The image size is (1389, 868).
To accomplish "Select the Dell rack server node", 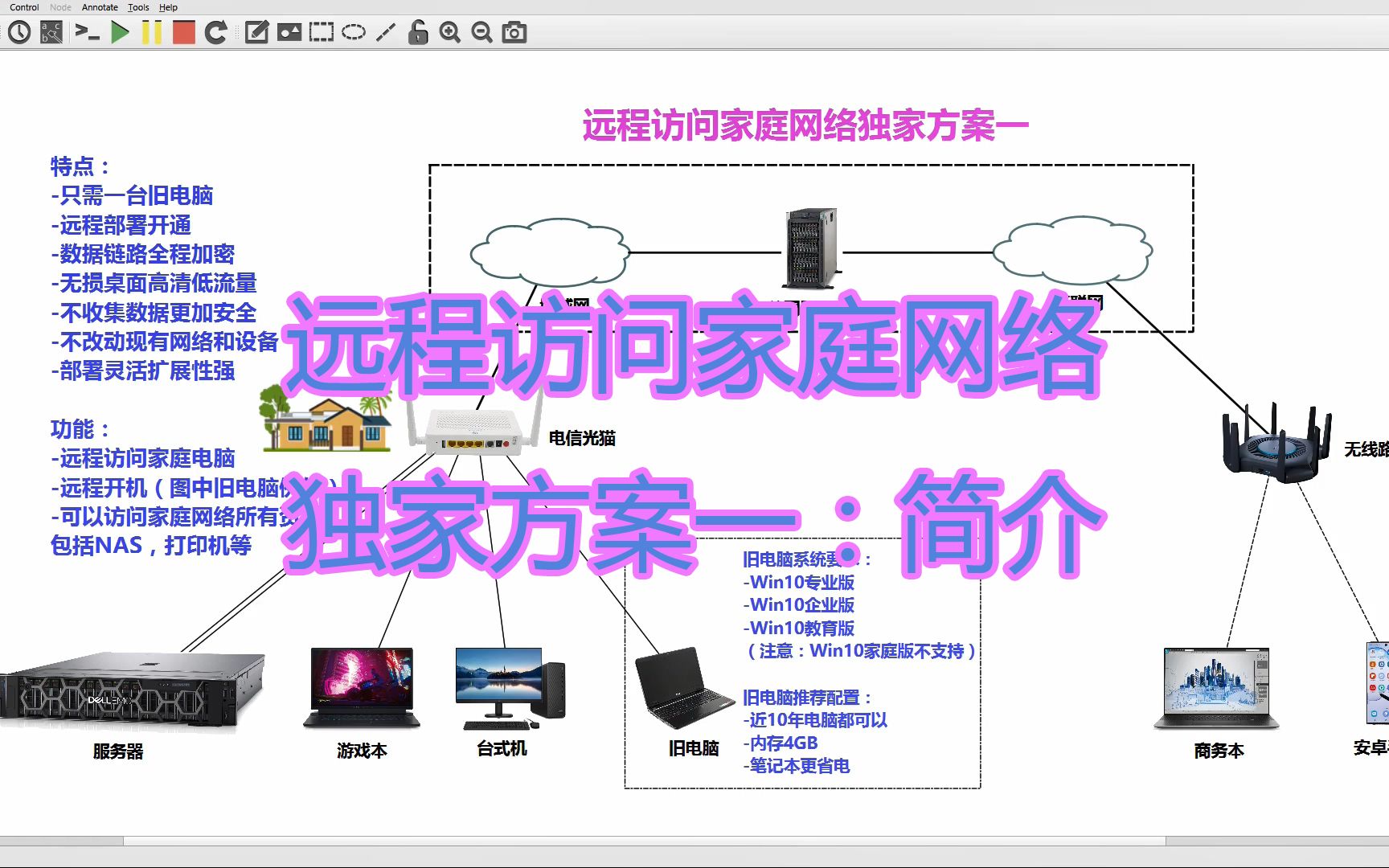I will pyautogui.click(x=133, y=690).
